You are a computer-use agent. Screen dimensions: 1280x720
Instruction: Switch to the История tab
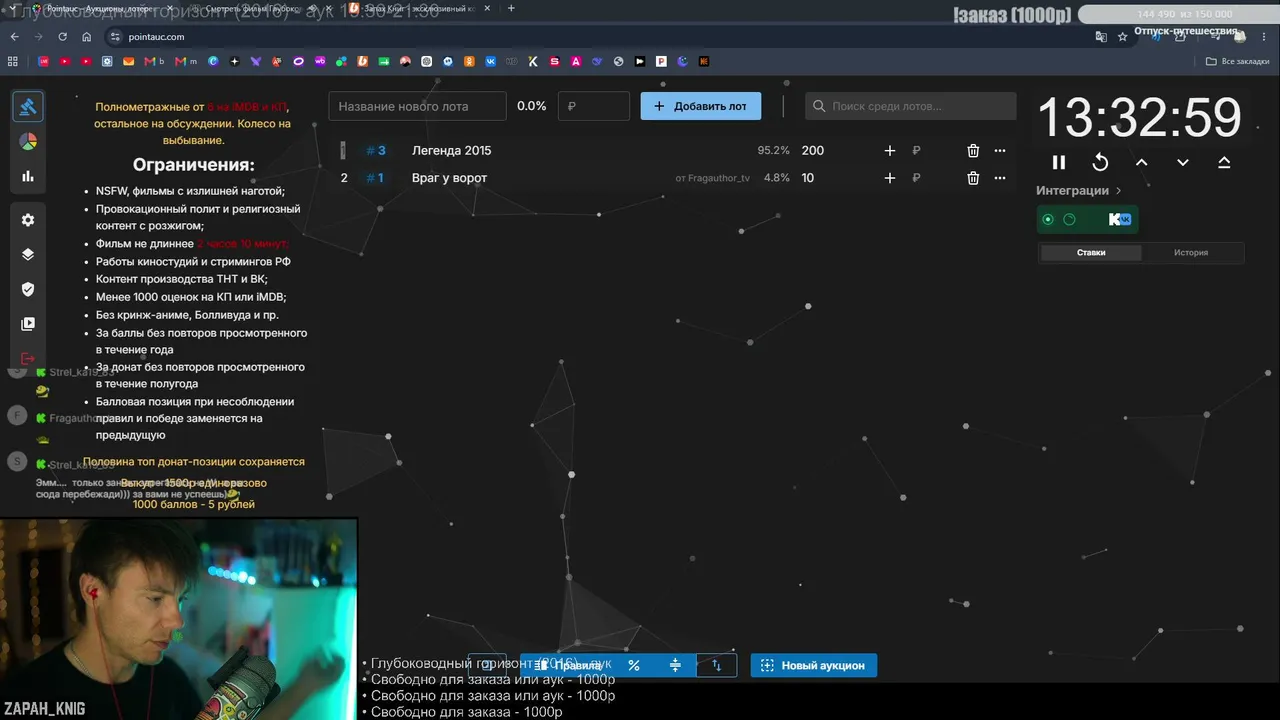(1191, 253)
